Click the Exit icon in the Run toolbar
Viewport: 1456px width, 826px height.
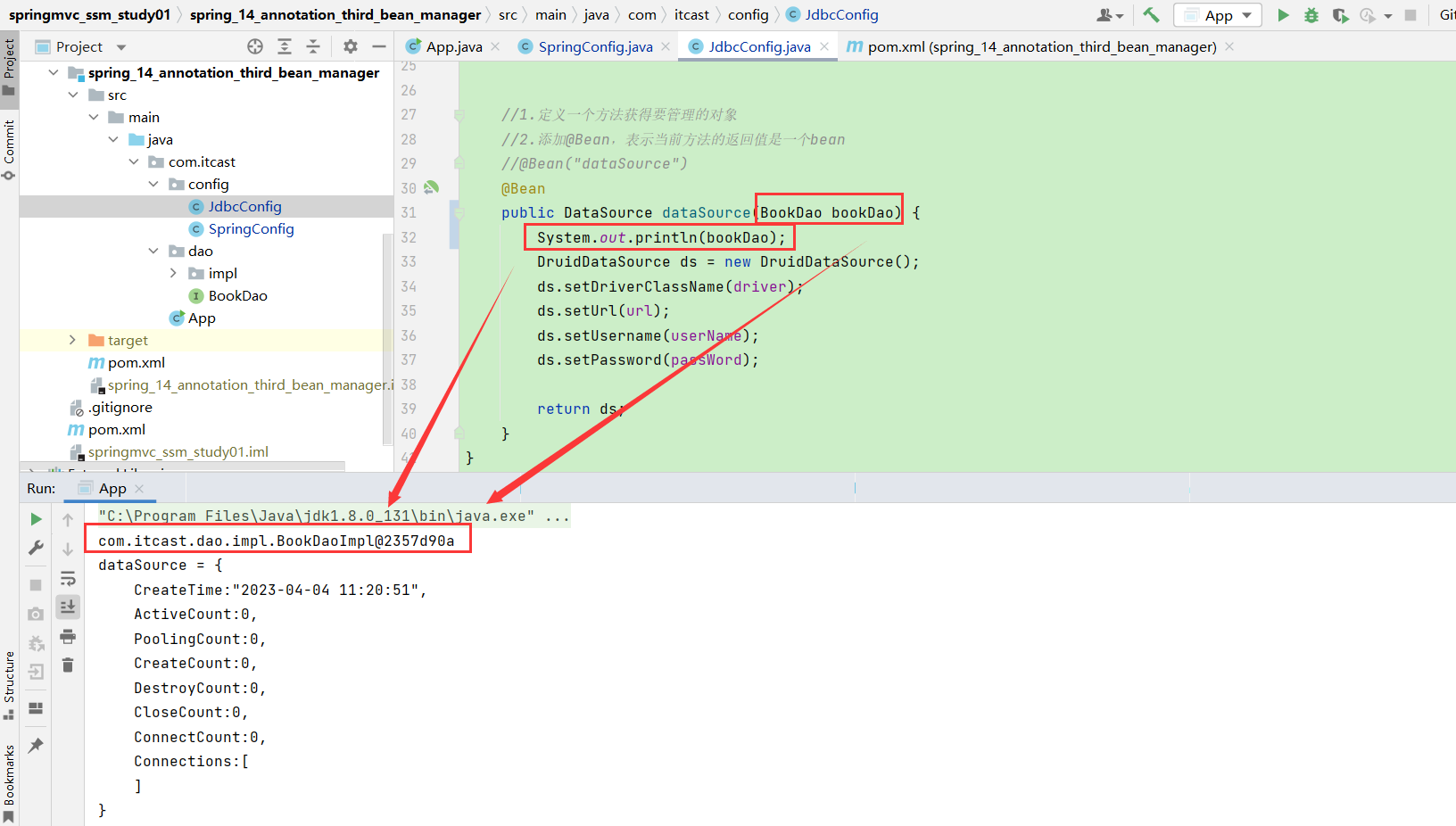(x=36, y=672)
